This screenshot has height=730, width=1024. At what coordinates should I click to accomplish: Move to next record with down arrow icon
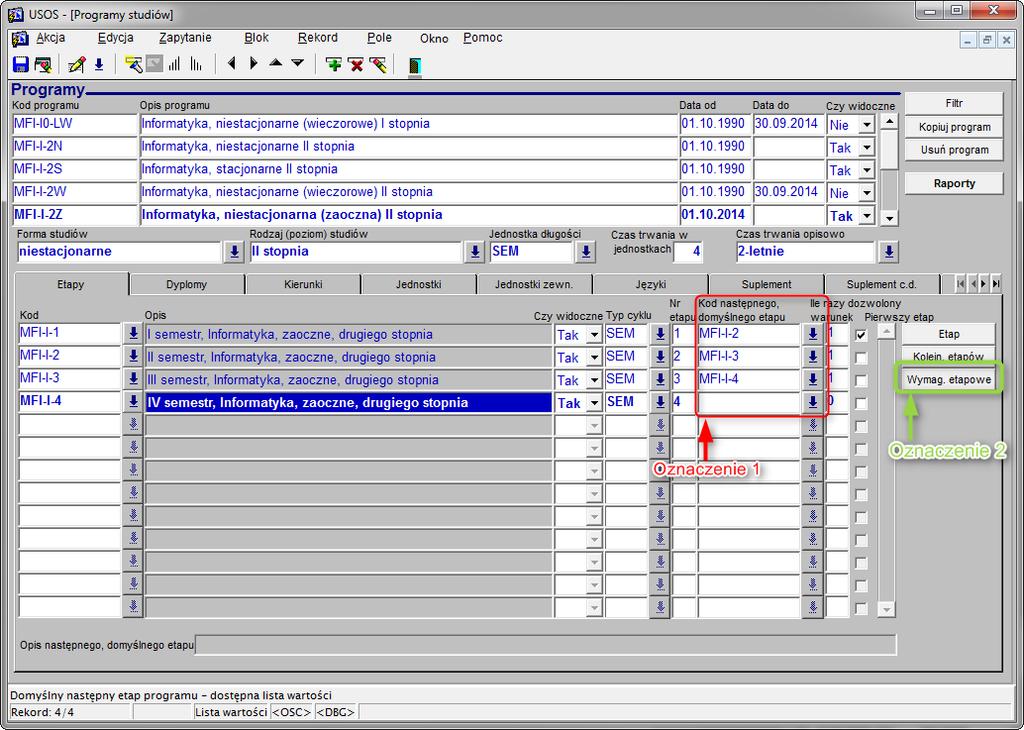298,63
